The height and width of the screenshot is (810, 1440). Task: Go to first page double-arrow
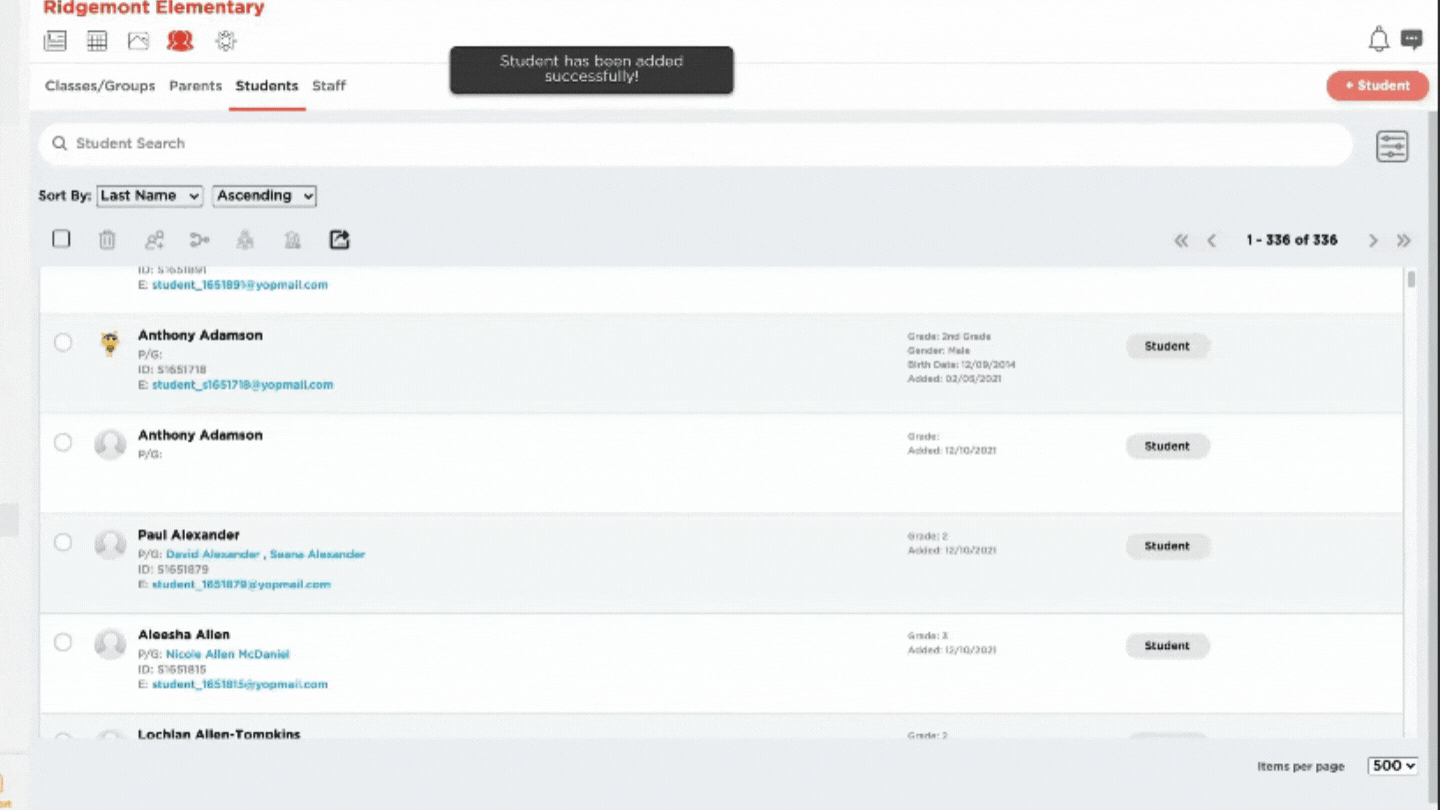[x=1181, y=240]
